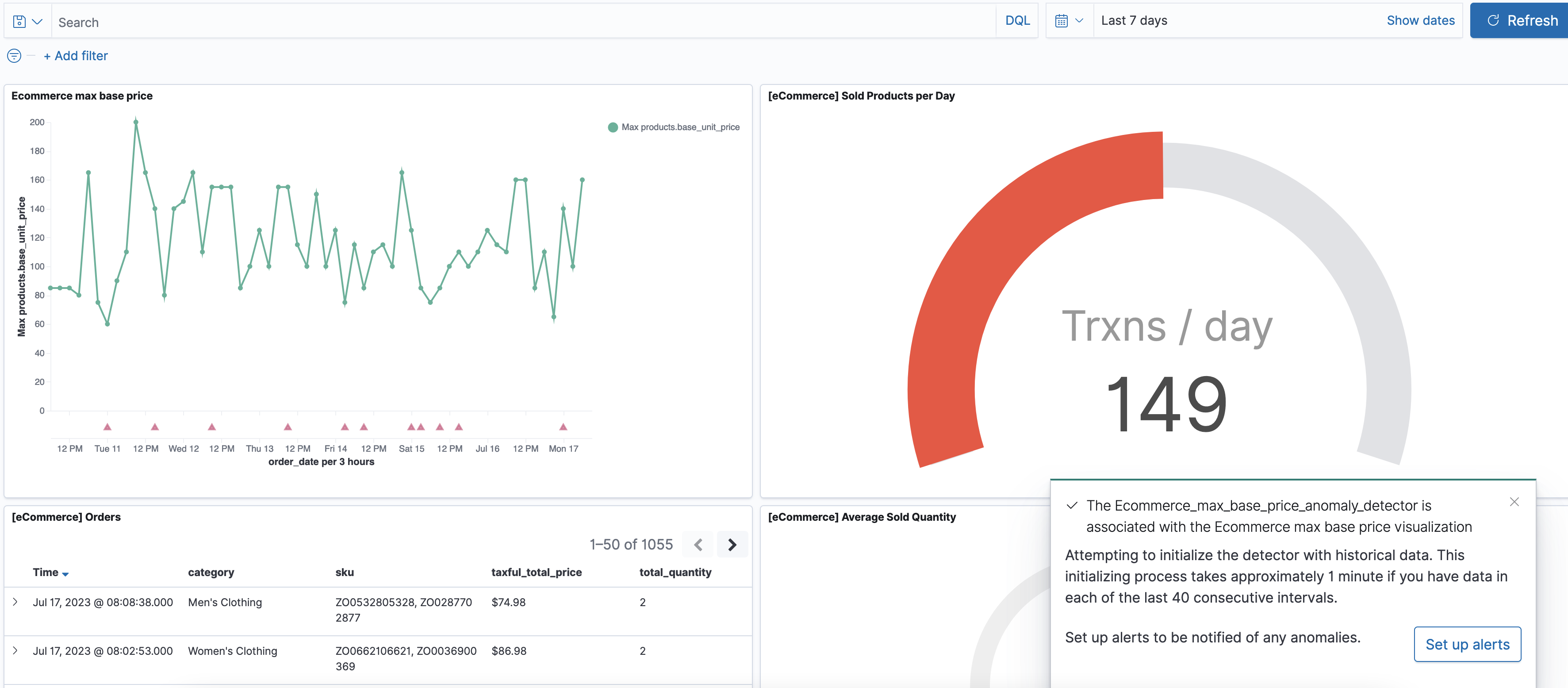1568x688 pixels.
Task: Click the anomaly triangle near Thu 13 12 PM
Action: coord(288,427)
